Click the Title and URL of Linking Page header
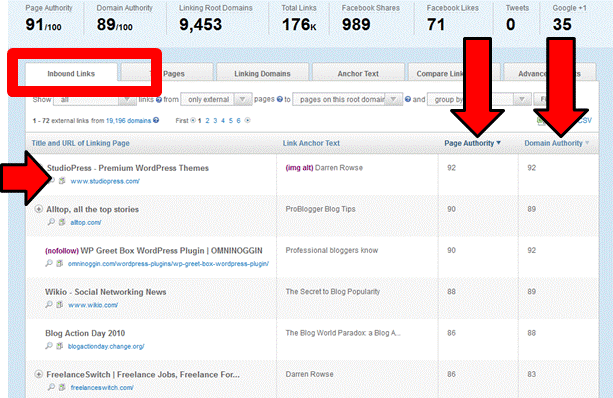The width and height of the screenshot is (613, 398). pos(81,143)
